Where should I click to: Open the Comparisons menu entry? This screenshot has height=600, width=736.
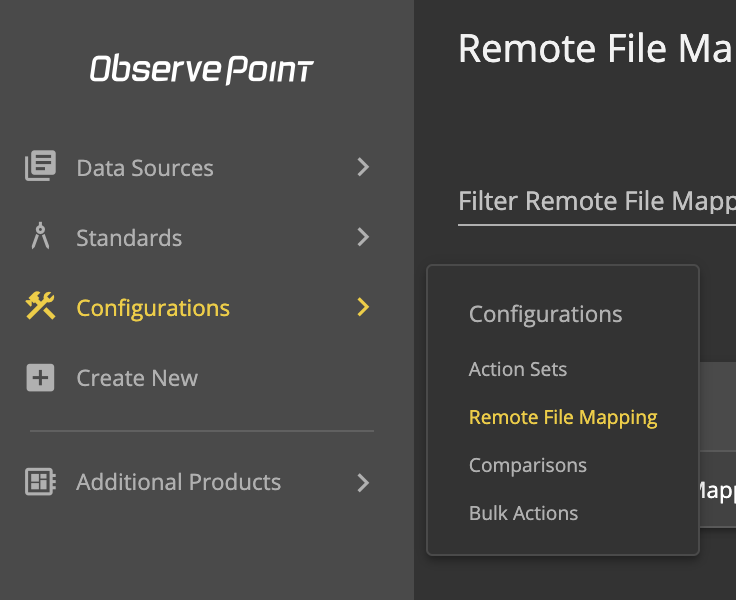(x=528, y=466)
